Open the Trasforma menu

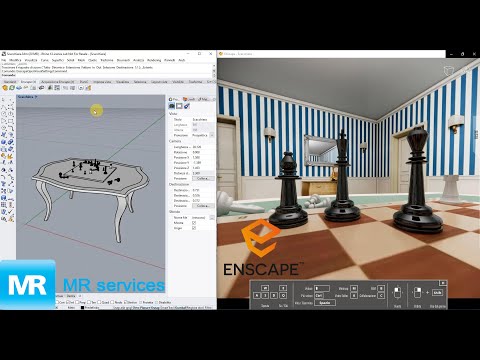coord(107,60)
